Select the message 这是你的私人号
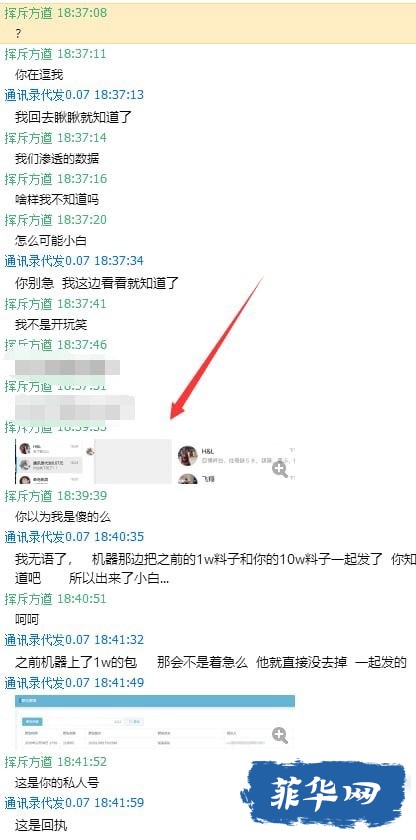 pos(57,783)
